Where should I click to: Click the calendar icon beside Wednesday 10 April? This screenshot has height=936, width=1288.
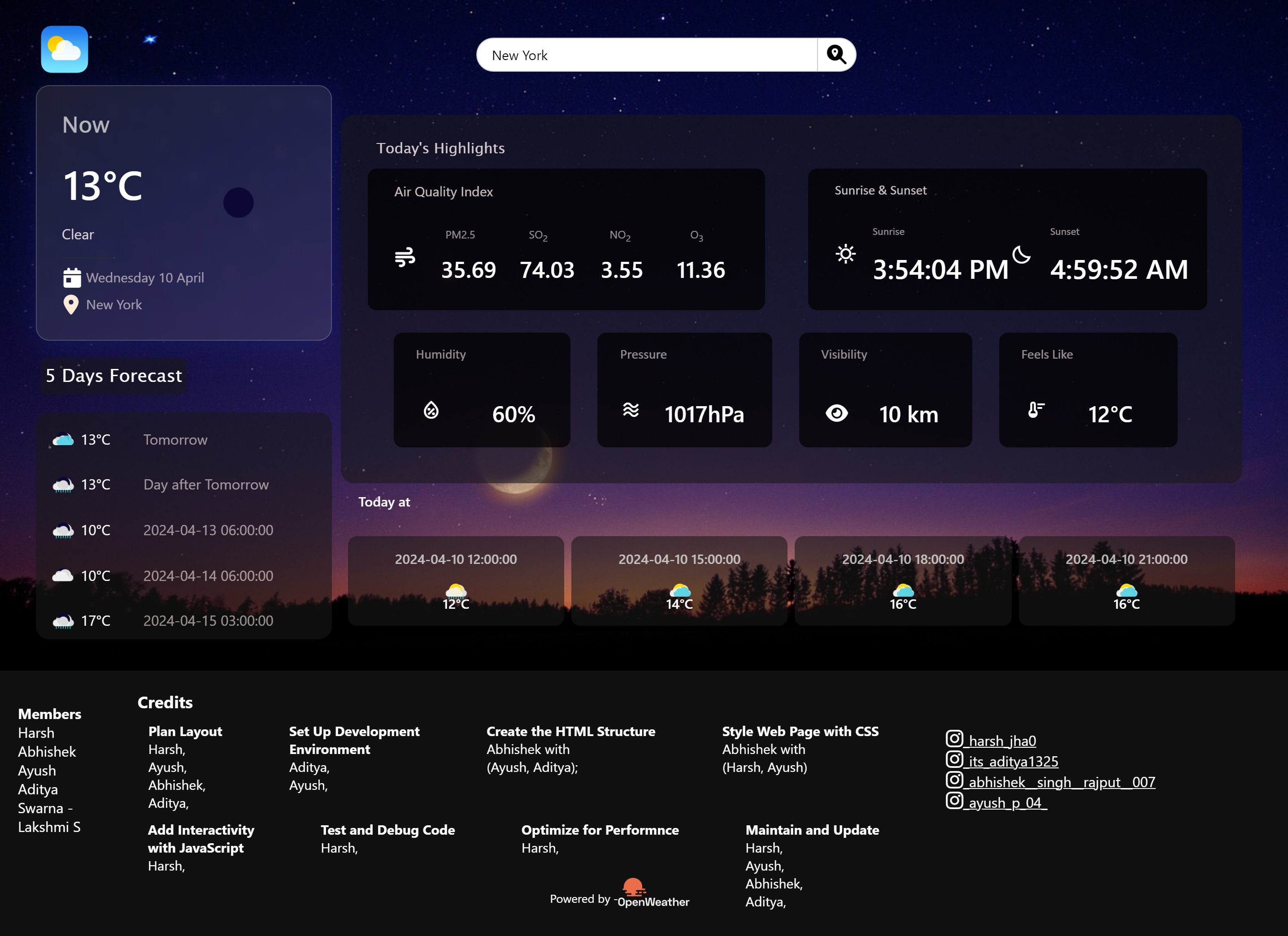72,277
